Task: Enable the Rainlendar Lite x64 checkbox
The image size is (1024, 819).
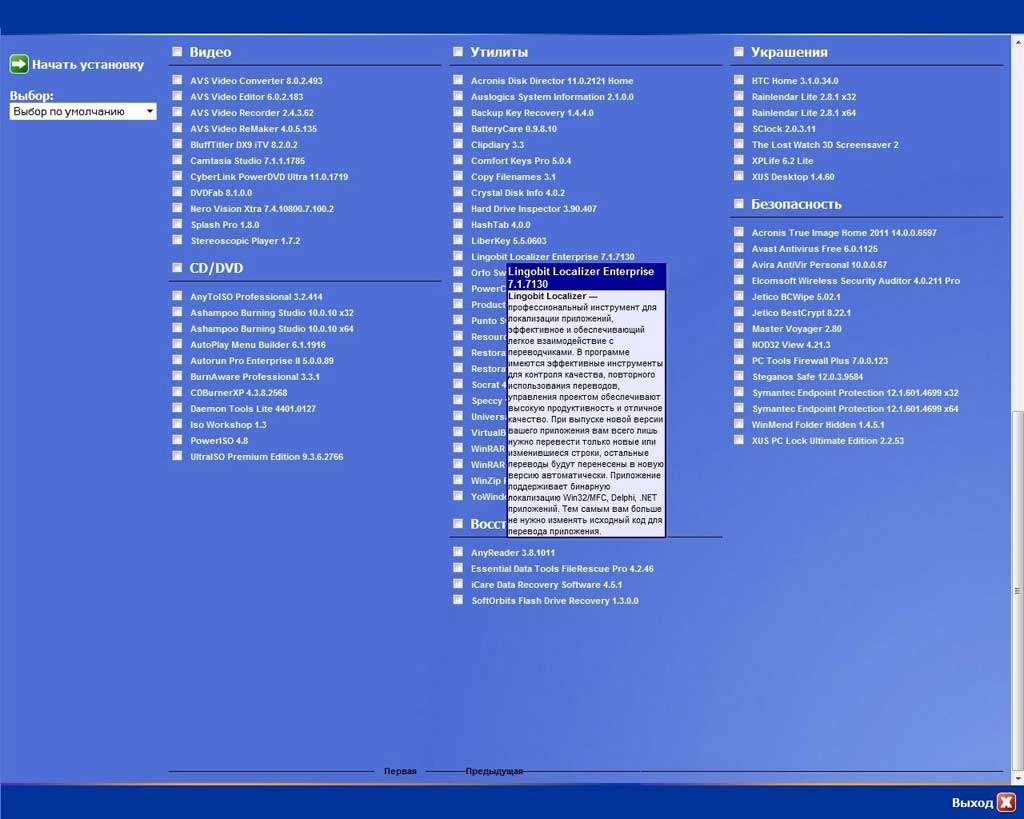Action: click(x=738, y=113)
